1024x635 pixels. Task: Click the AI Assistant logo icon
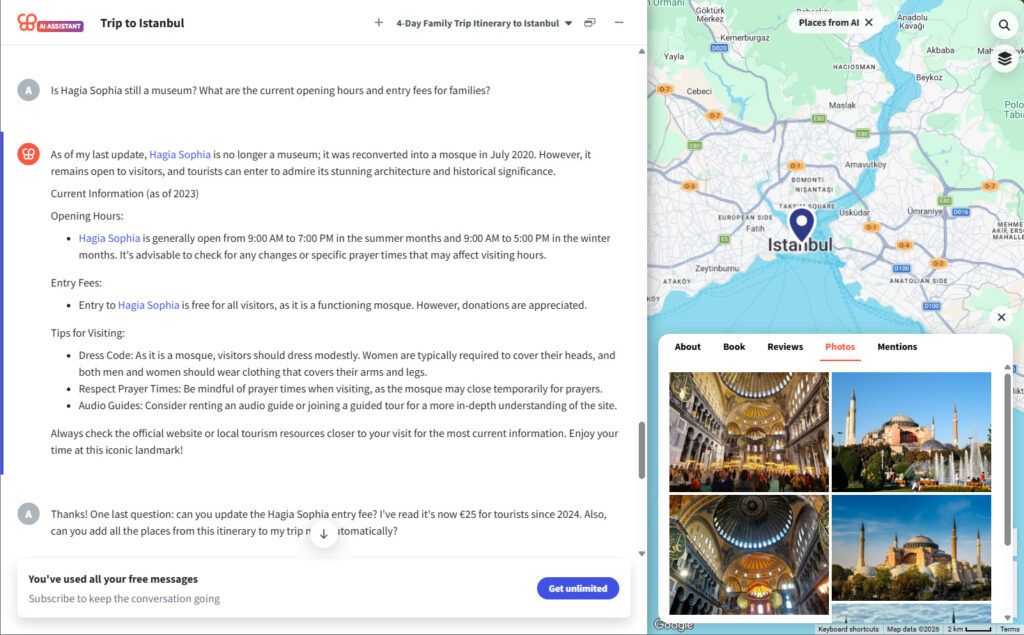27,22
